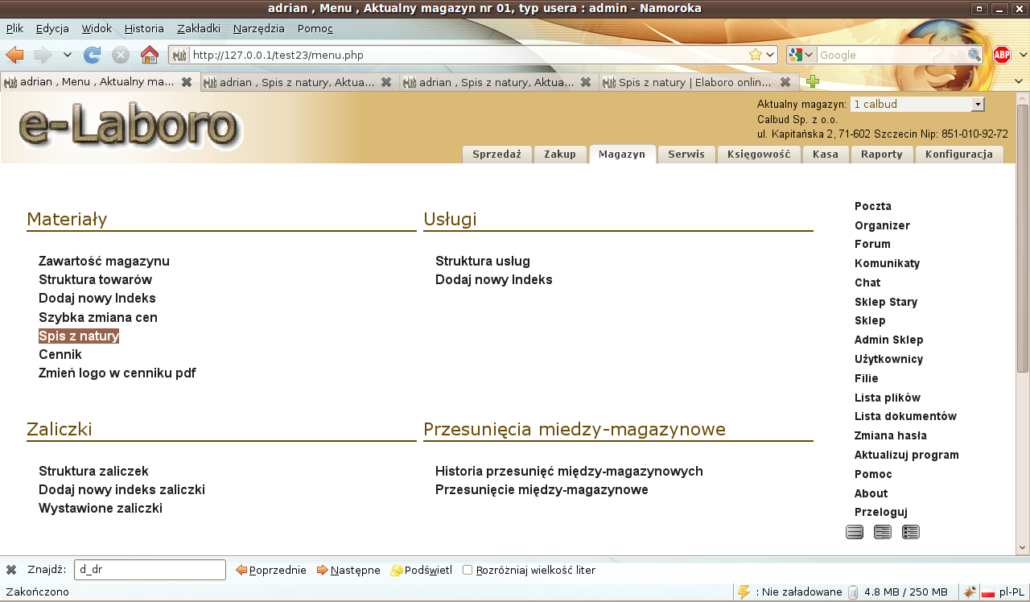Click the first list layout icon below Przeloguj

tap(854, 532)
